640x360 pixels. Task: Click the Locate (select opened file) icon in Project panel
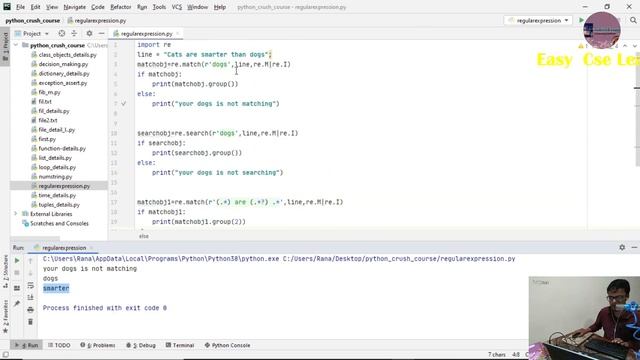62,33
